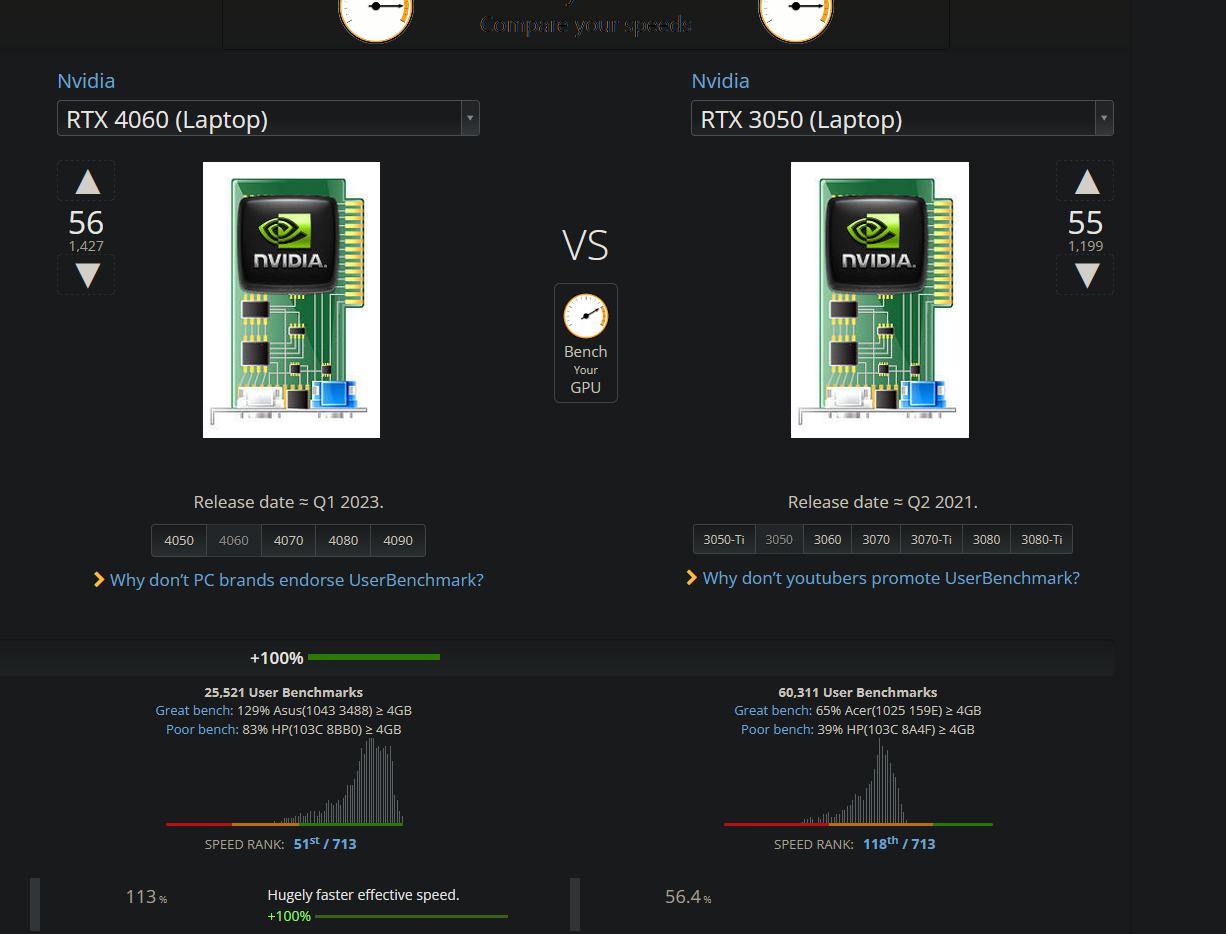Upvote the RTX 3050 (Laptop)
Screen dimensions: 1226x934
1086,182
